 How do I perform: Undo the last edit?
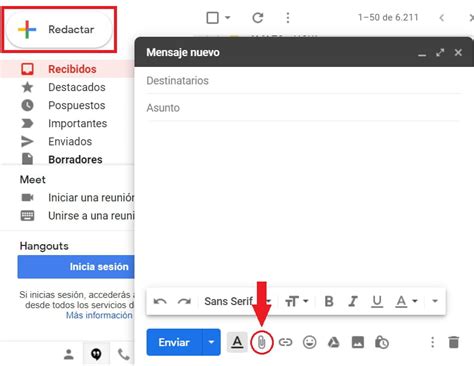(x=160, y=301)
